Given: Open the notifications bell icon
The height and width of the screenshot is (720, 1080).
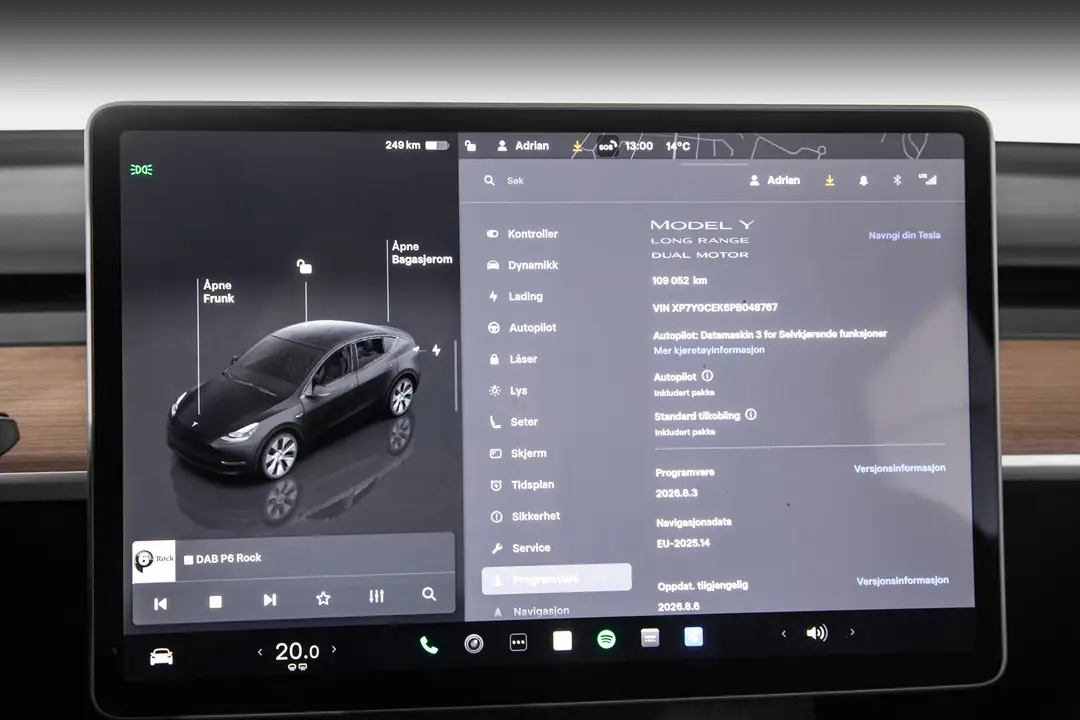Looking at the screenshot, I should click(863, 181).
